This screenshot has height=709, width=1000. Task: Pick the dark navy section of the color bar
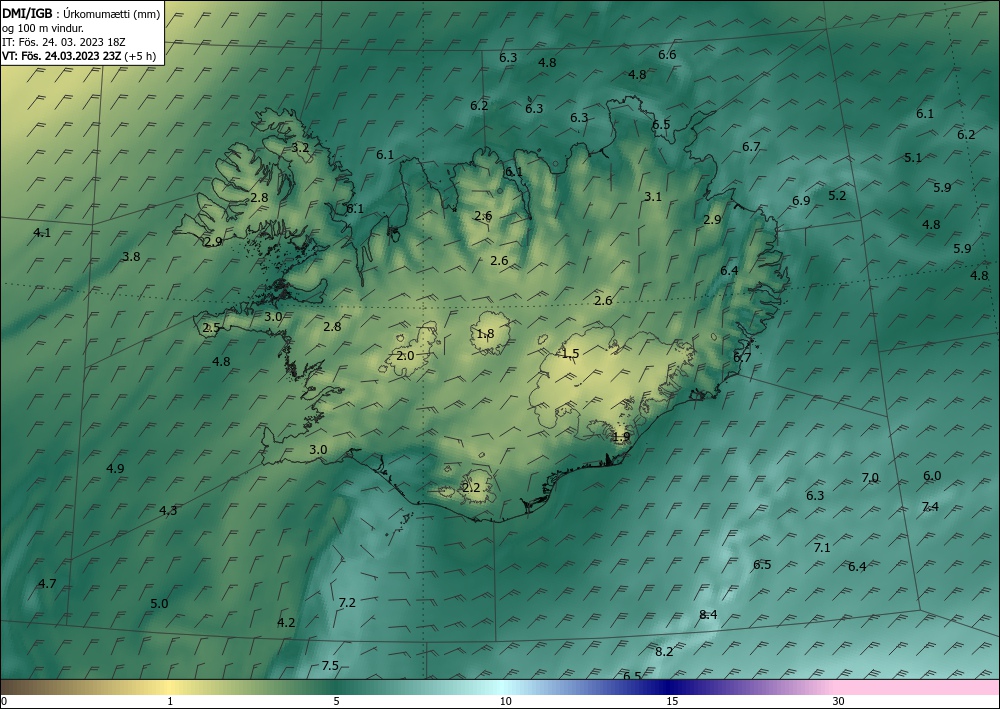[x=670, y=687]
